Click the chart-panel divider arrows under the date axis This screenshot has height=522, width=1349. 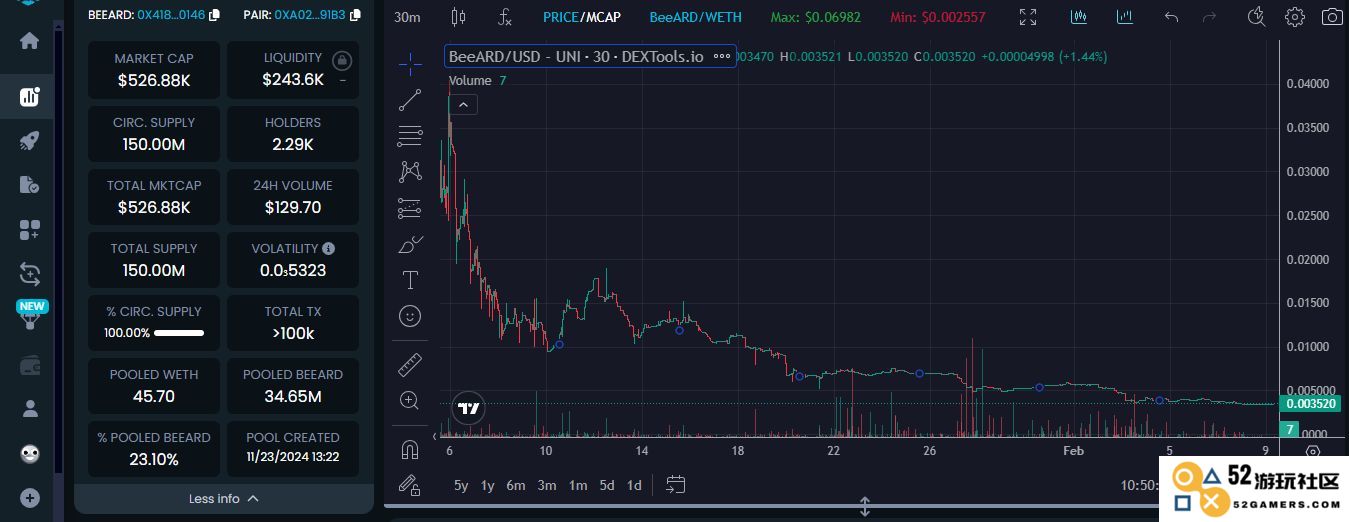tap(865, 507)
